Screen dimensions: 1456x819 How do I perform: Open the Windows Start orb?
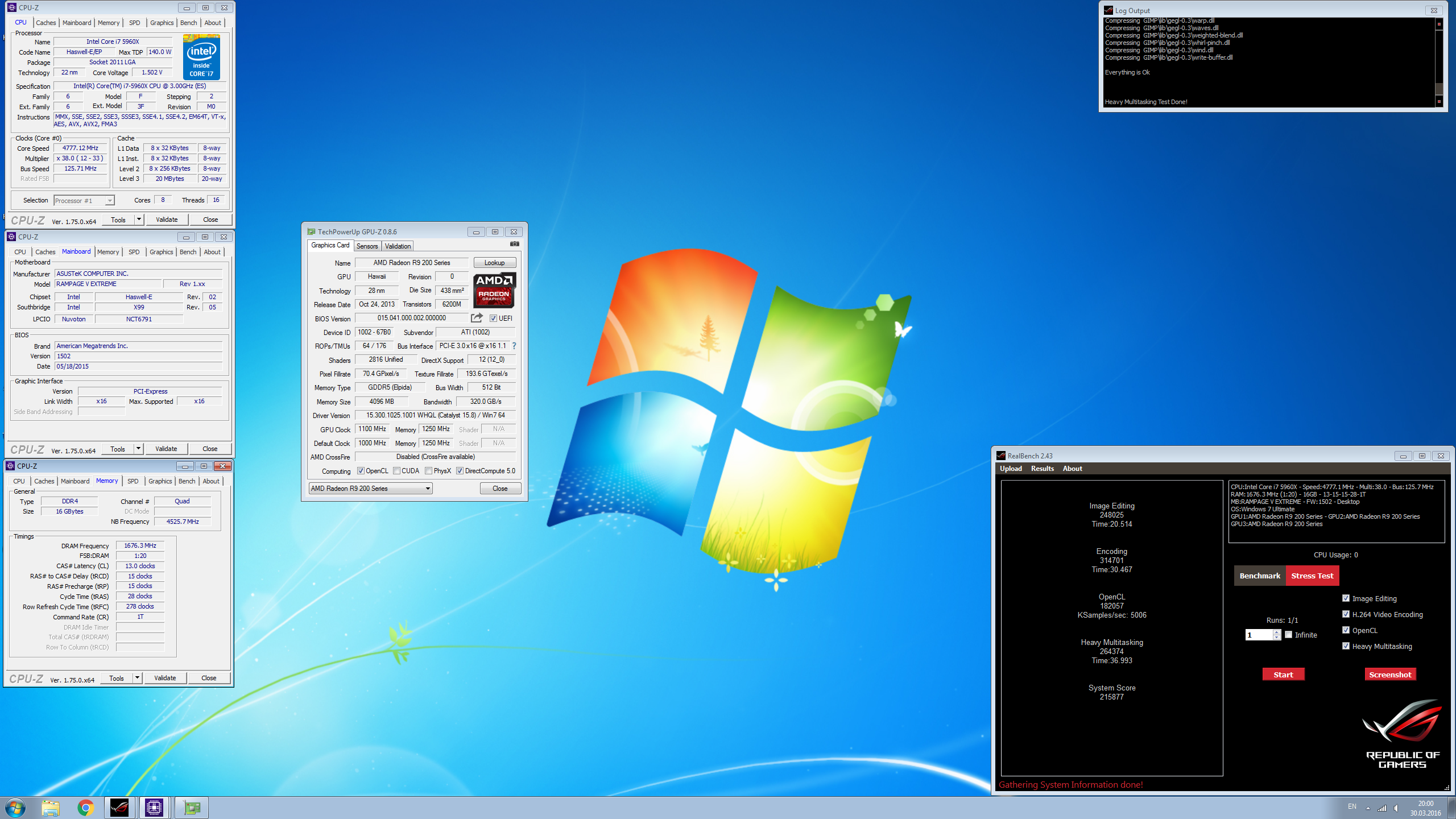click(15, 808)
